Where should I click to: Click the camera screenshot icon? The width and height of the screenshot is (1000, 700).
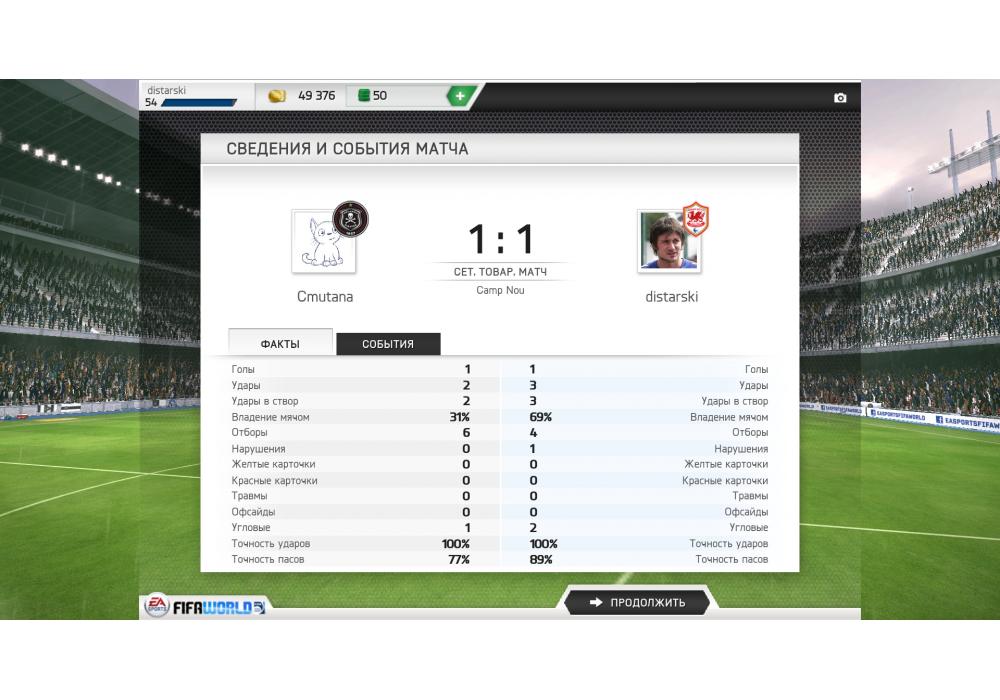click(x=840, y=98)
